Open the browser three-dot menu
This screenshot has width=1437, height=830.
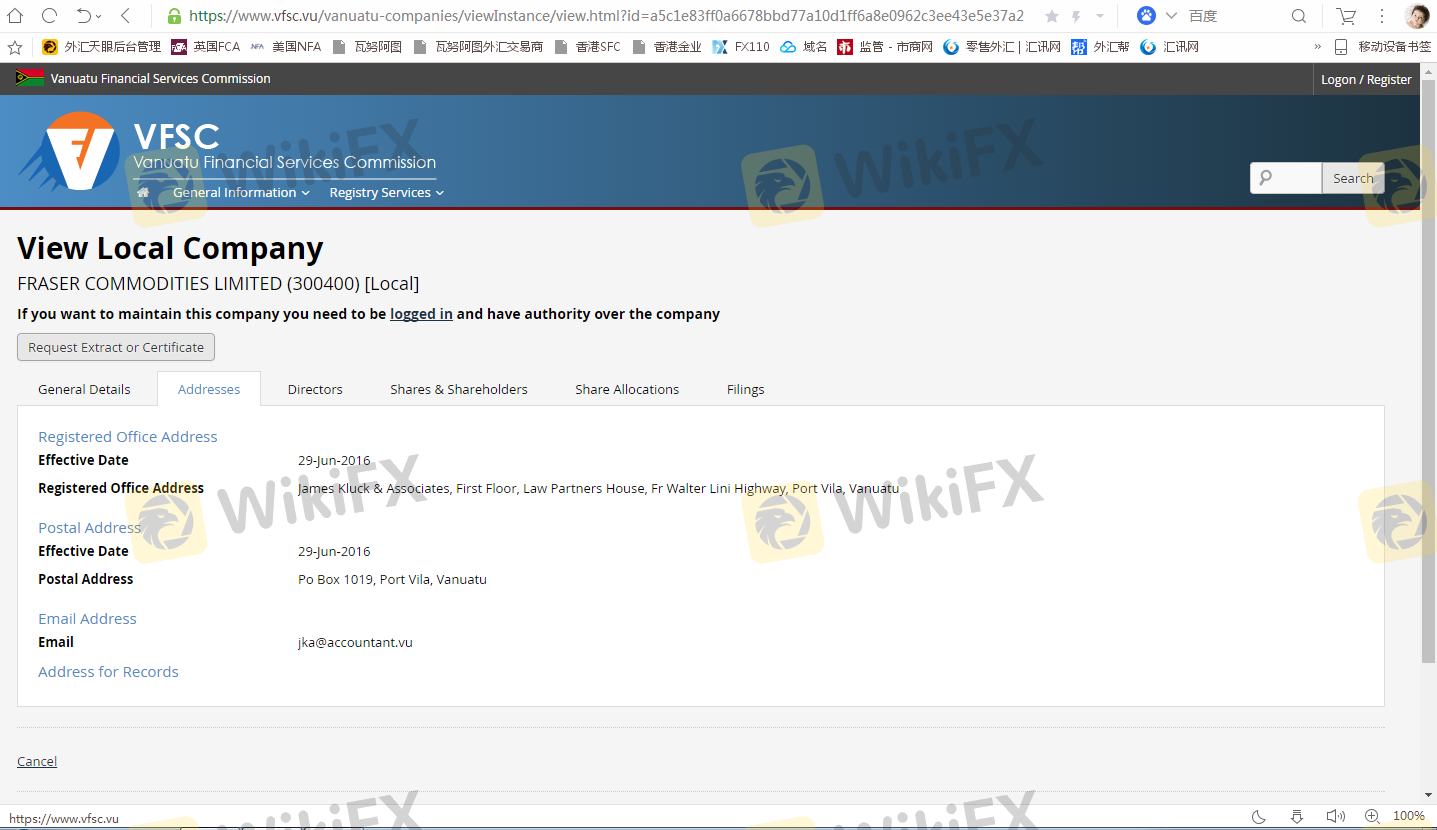(1382, 16)
